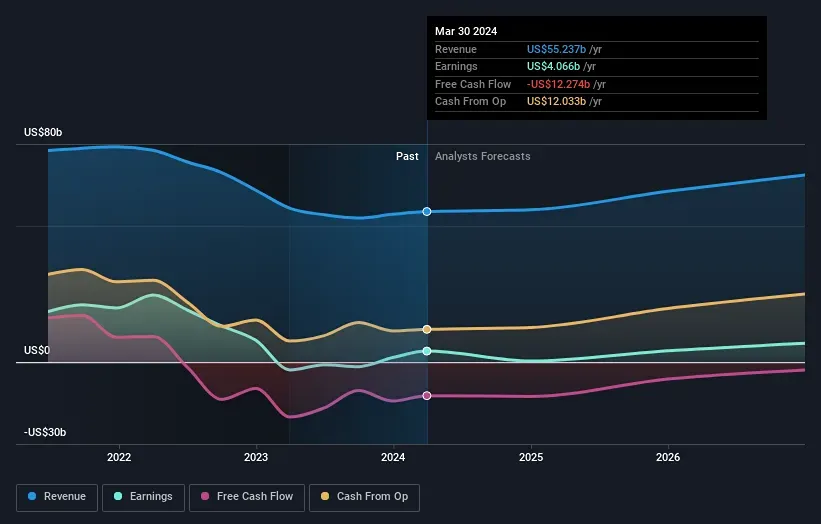Click the 2026 x-axis label
821x524 pixels.
tap(668, 457)
